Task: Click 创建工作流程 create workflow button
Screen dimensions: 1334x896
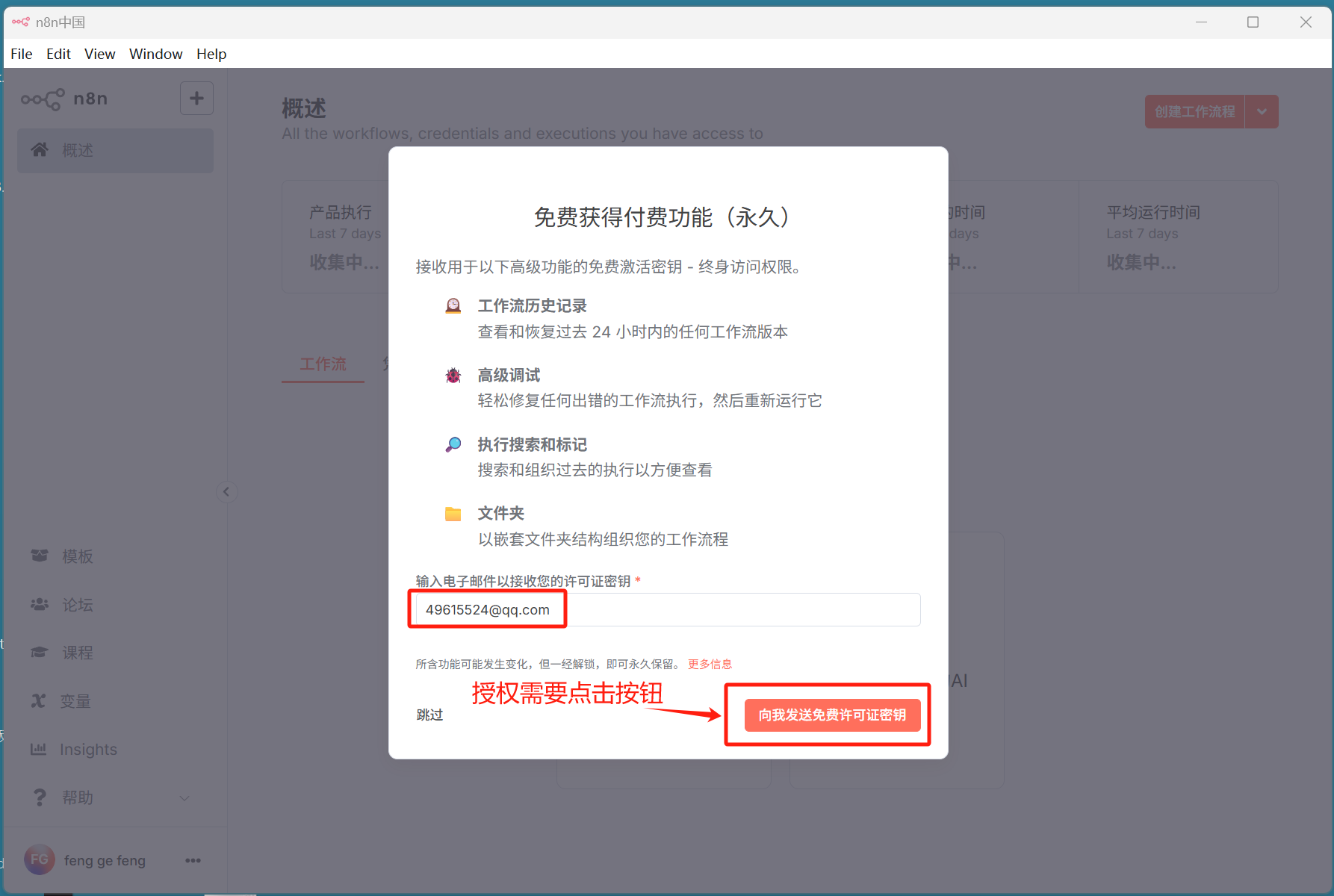Action: (x=1194, y=111)
